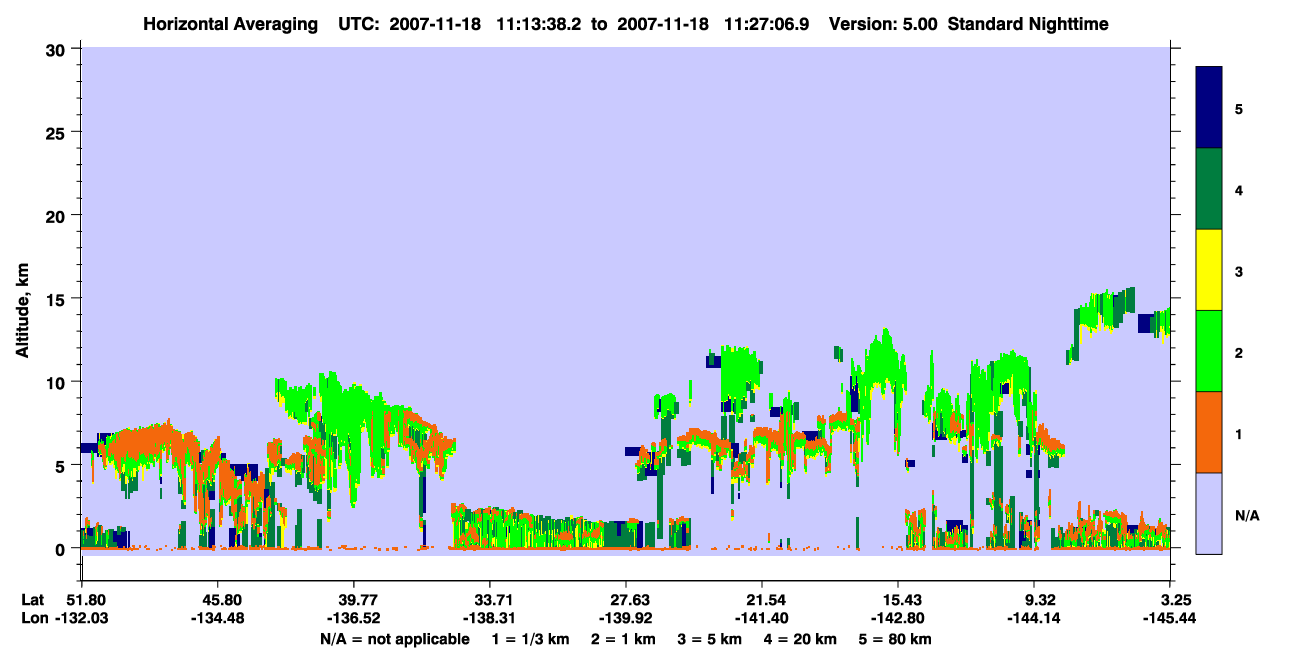The width and height of the screenshot is (1300, 667).
Task: Click the colorbar label 1
Action: click(1239, 433)
